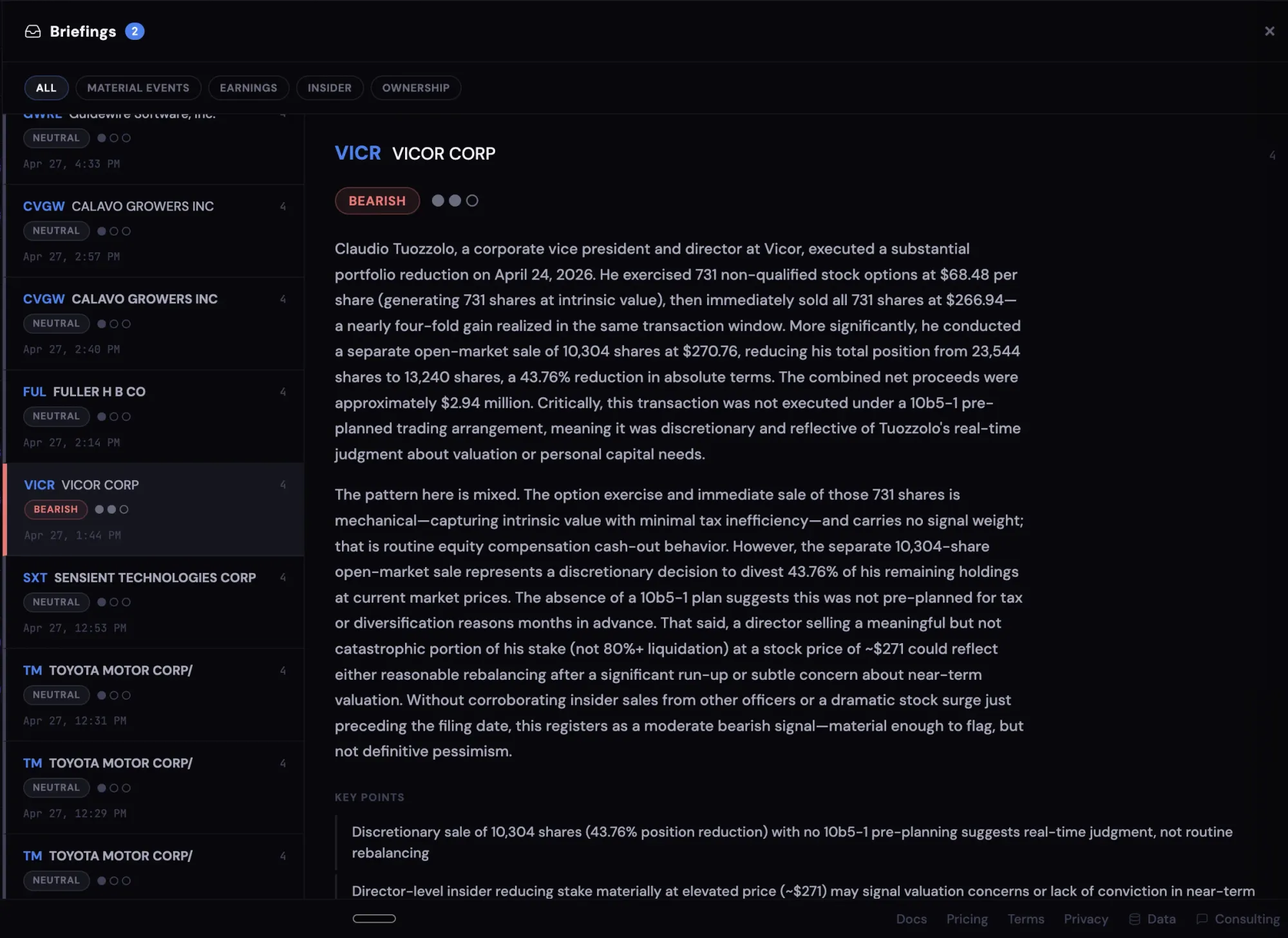Select the ALL filter tab
This screenshot has height=938, width=1288.
click(46, 88)
